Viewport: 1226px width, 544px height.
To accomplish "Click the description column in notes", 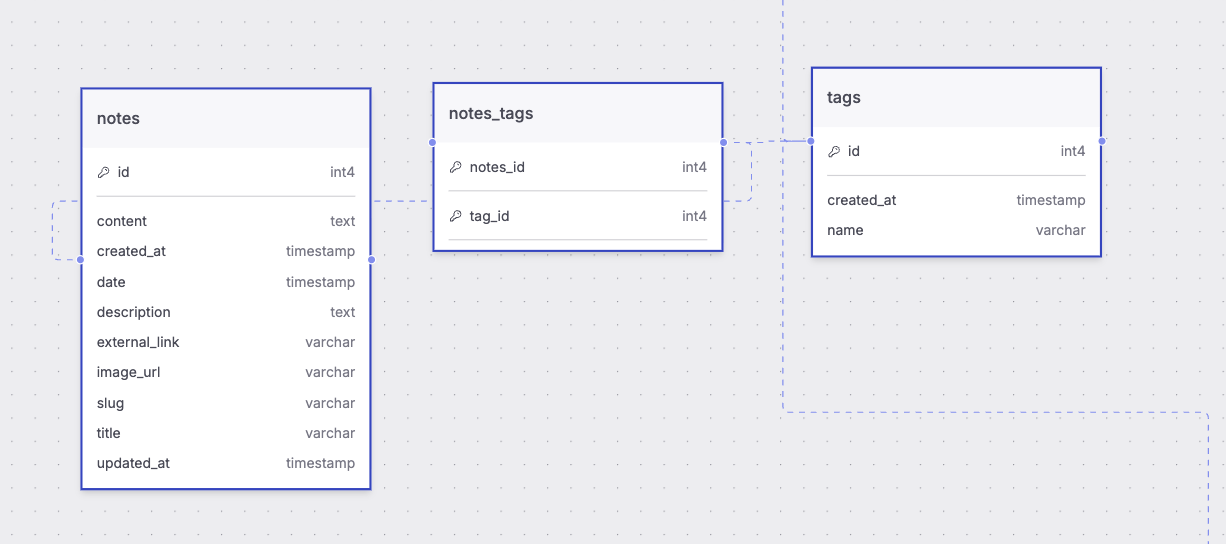I will click(x=226, y=312).
